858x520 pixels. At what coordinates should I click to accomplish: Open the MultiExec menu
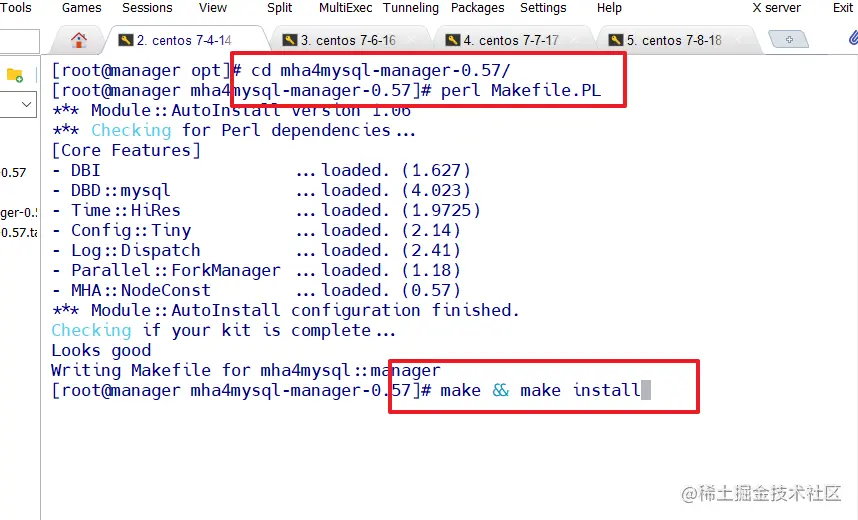(345, 8)
